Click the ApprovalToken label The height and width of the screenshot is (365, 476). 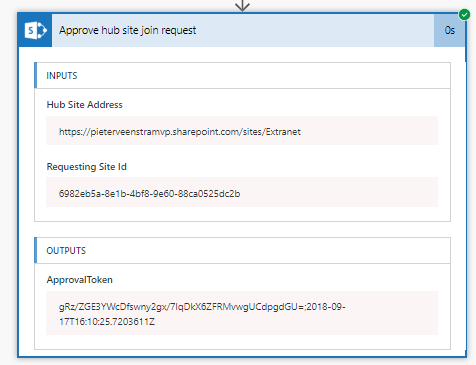[80, 280]
